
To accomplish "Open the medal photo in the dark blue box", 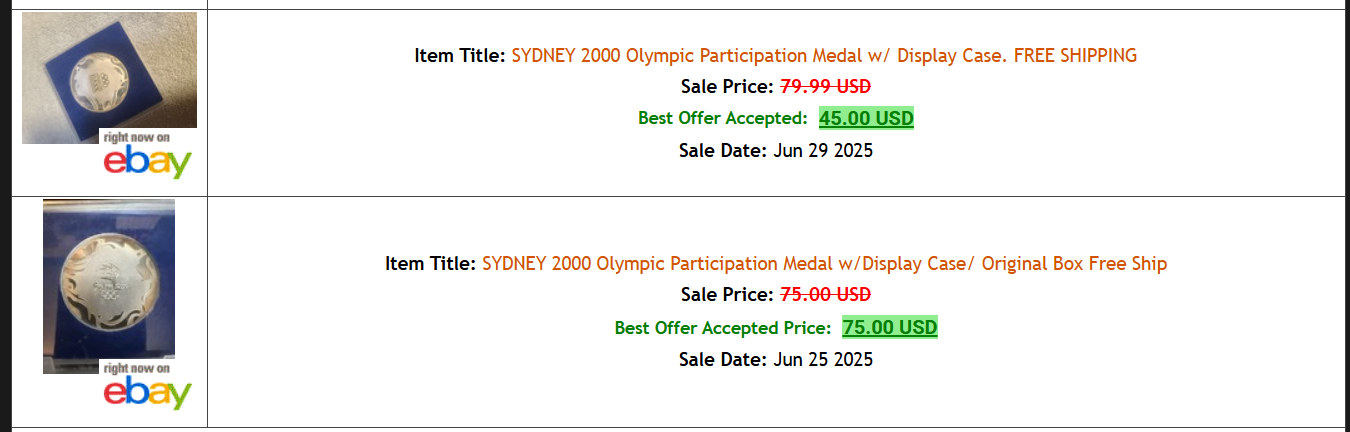I will [x=109, y=280].
